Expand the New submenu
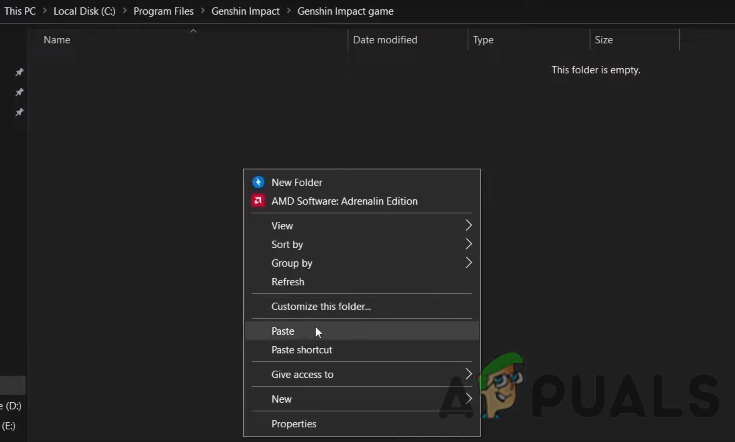The image size is (735, 442). 362,399
